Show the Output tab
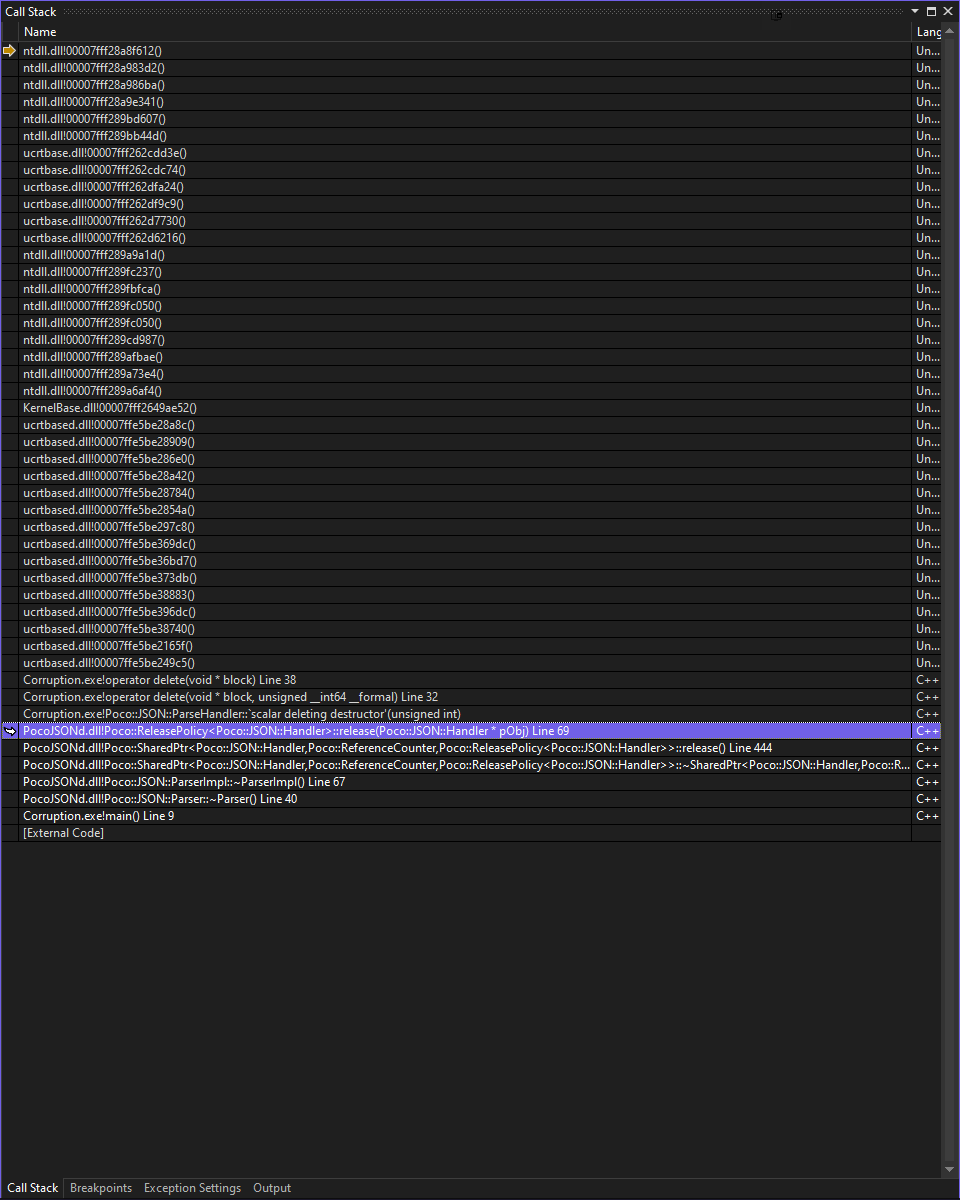This screenshot has height=1200, width=960. tap(271, 1188)
